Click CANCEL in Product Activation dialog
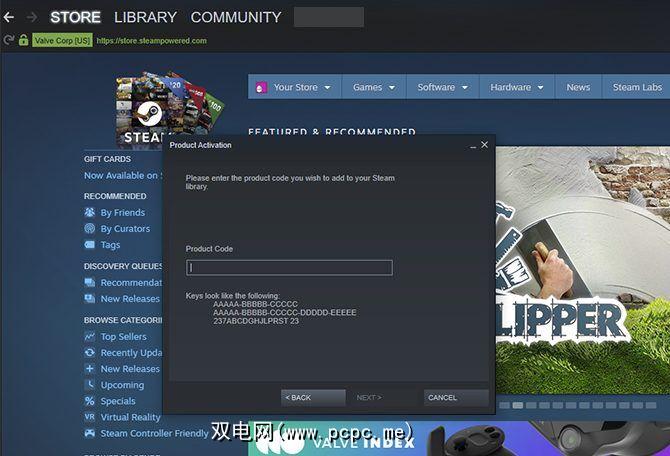 click(456, 397)
